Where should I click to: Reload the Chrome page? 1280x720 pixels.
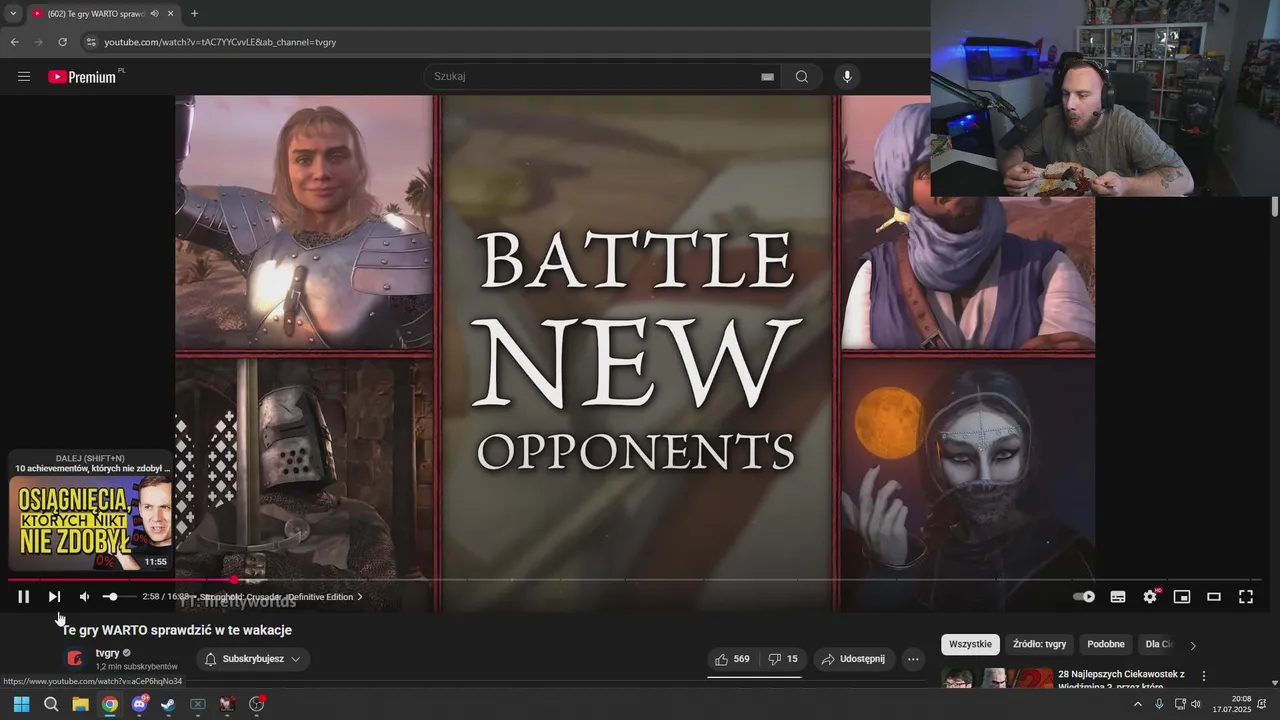[x=62, y=42]
